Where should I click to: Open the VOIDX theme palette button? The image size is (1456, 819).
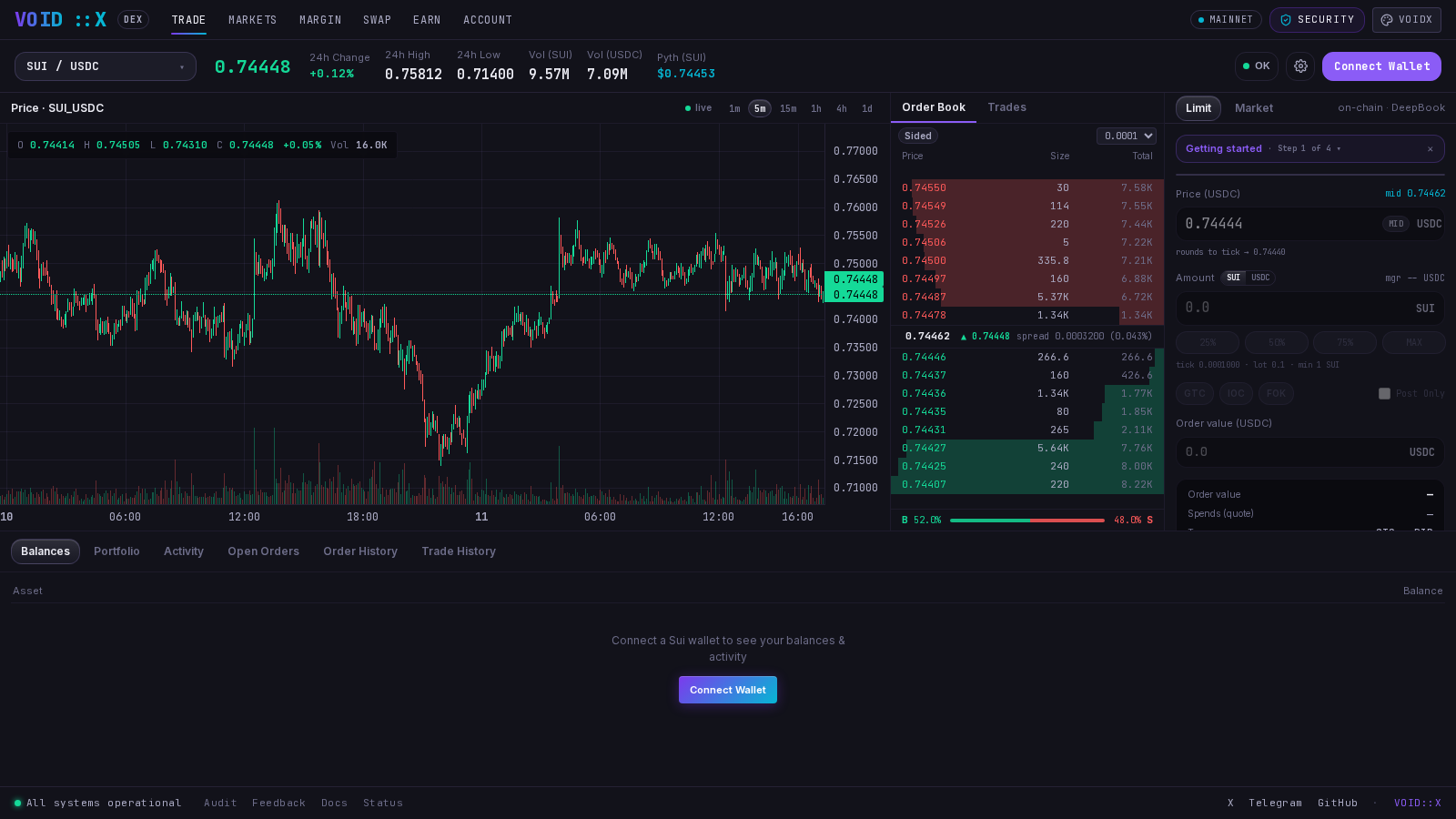(1406, 19)
